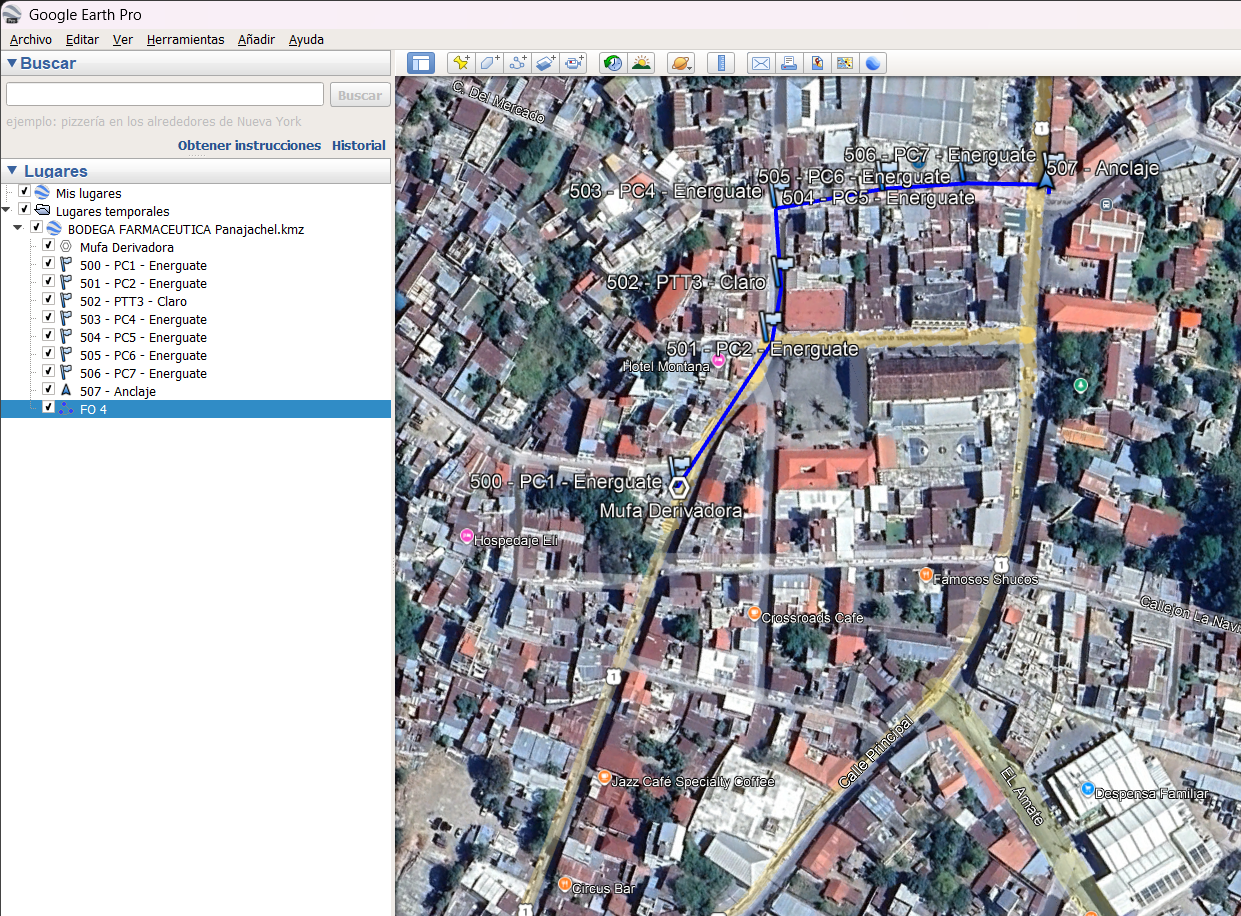
Task: Open the Archivo menu
Action: point(30,40)
